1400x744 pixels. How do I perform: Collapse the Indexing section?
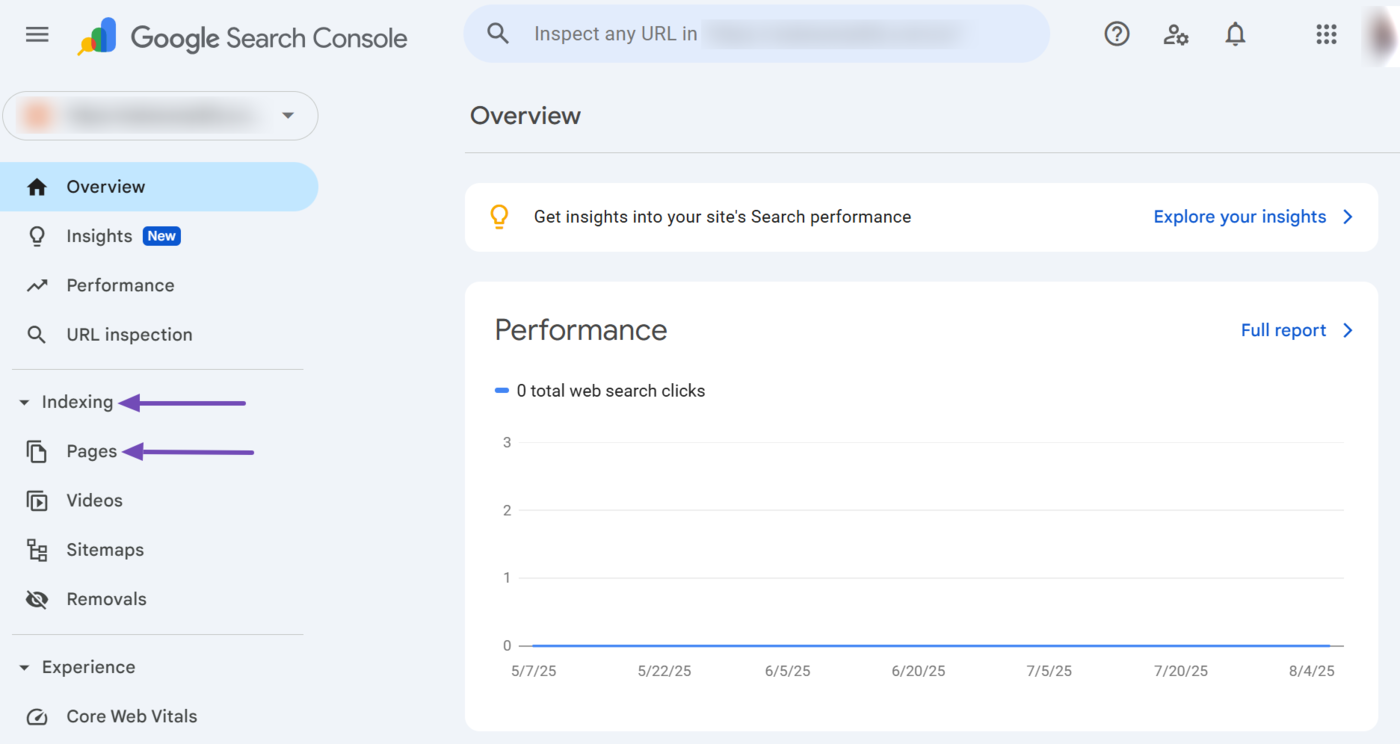click(x=24, y=403)
